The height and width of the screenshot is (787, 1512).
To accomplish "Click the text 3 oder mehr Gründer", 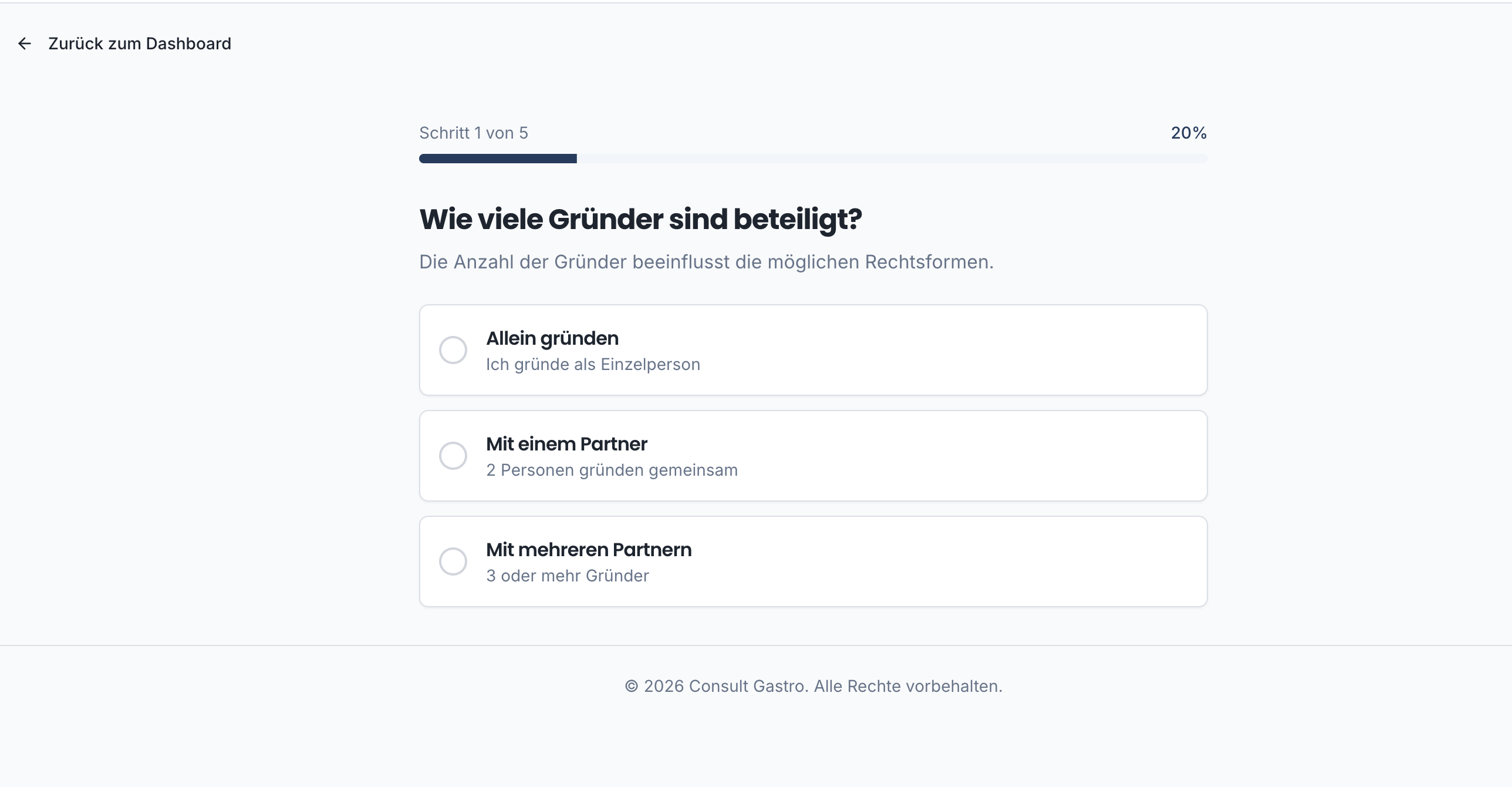I will pyautogui.click(x=567, y=576).
